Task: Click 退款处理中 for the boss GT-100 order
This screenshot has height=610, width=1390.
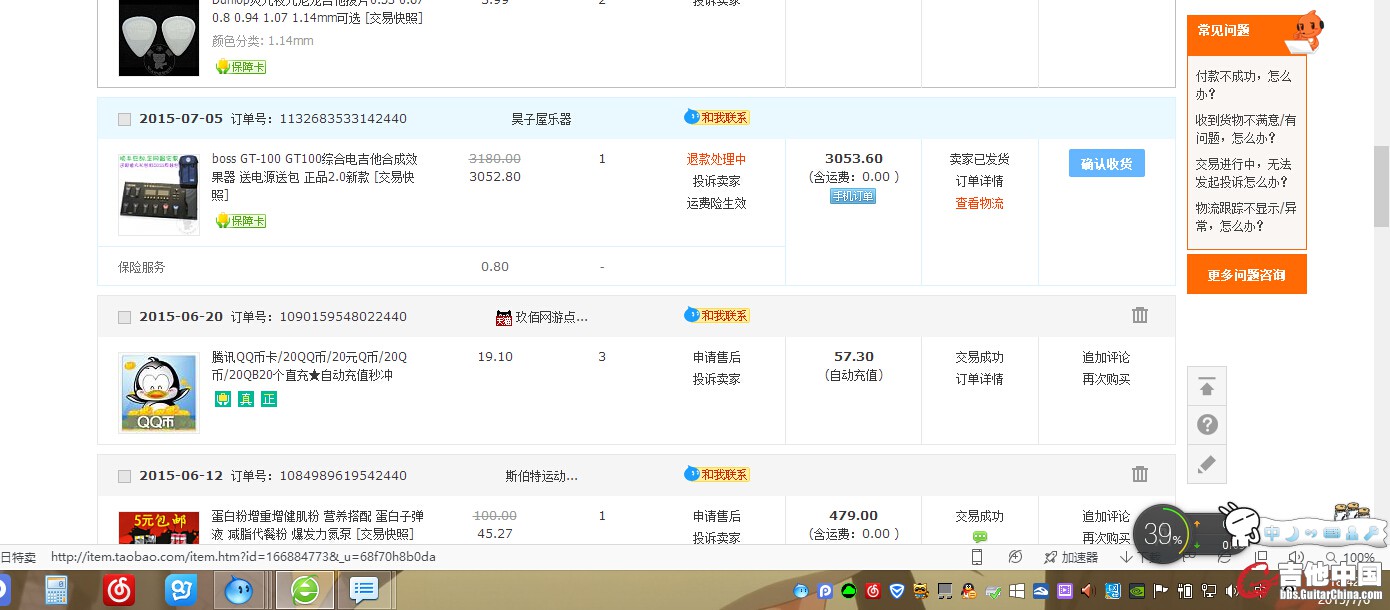Action: tap(716, 159)
